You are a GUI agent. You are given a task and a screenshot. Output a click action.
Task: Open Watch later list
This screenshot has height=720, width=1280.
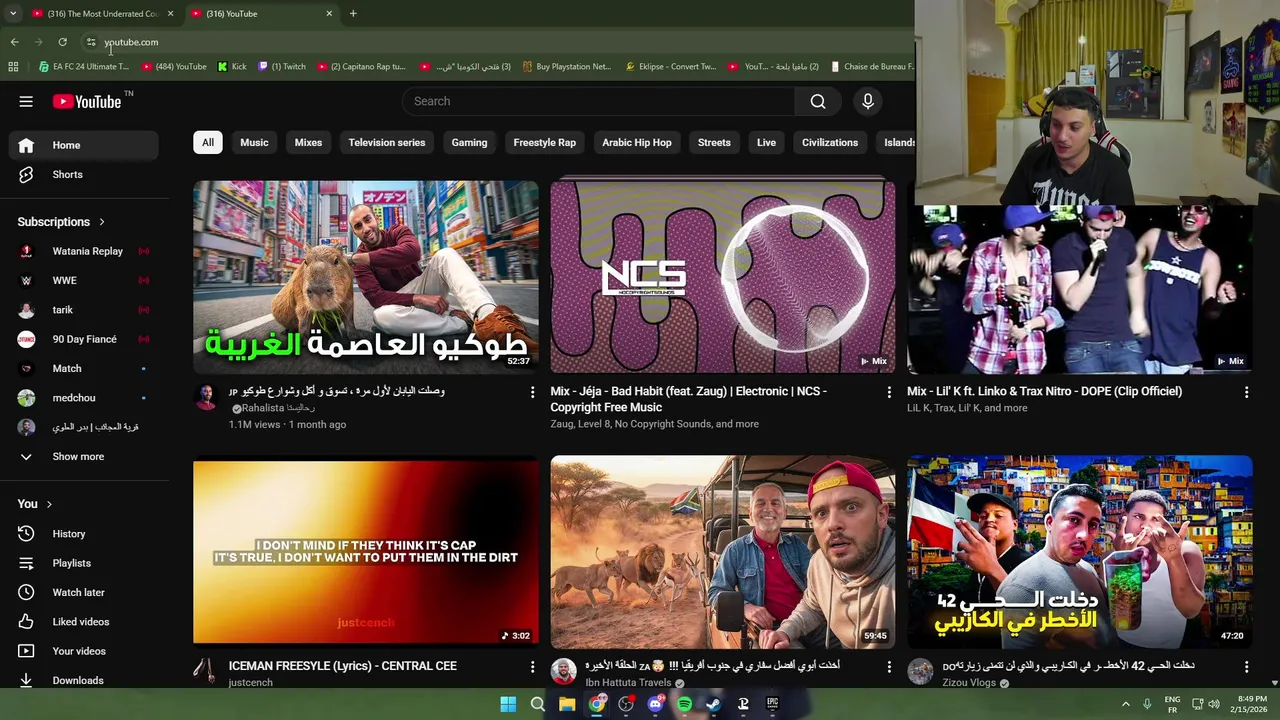84,592
